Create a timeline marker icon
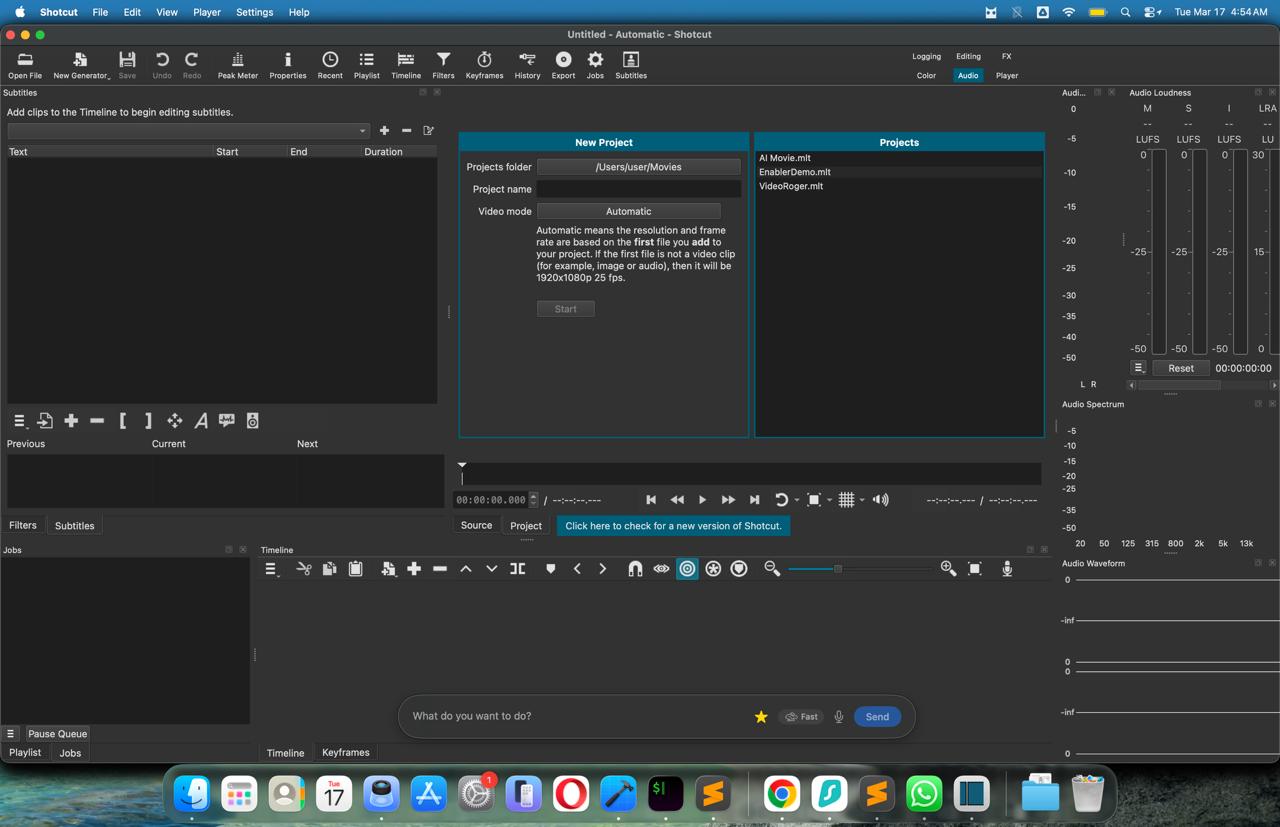The width and height of the screenshot is (1280, 827). tap(550, 569)
